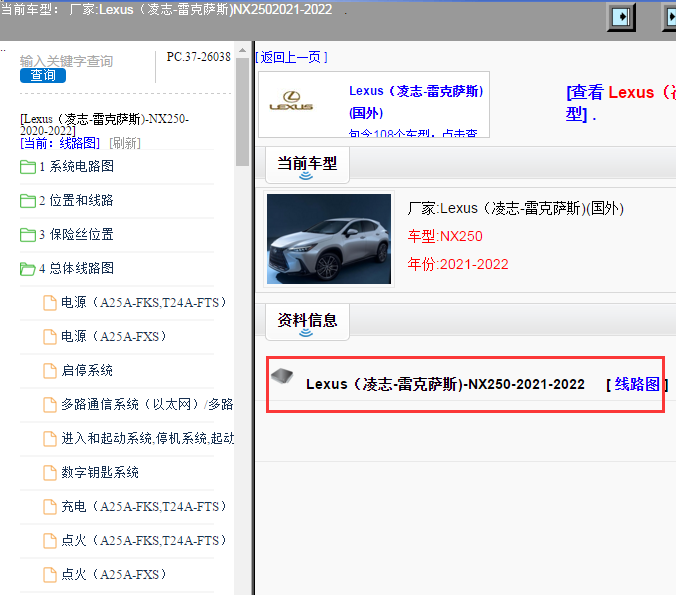This screenshot has width=676, height=595.
Task: Click the first arrow button in header
Action: [x=621, y=17]
